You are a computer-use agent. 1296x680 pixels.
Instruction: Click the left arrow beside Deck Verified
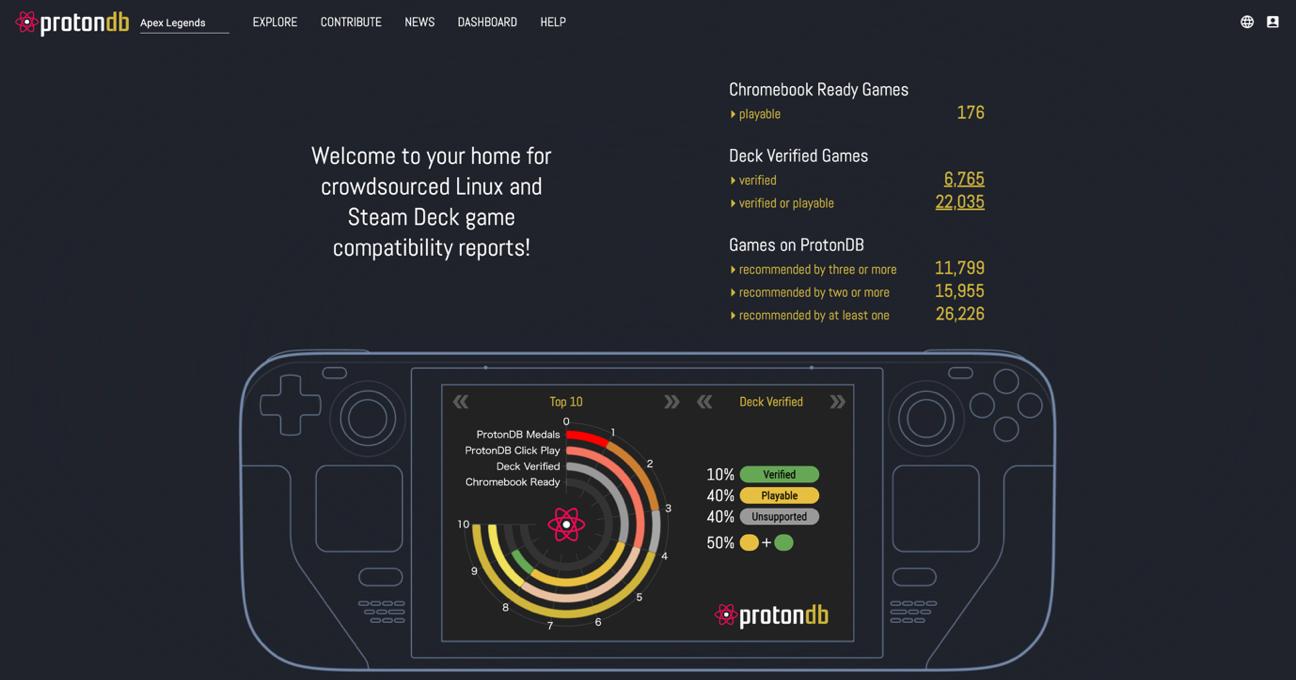point(704,401)
